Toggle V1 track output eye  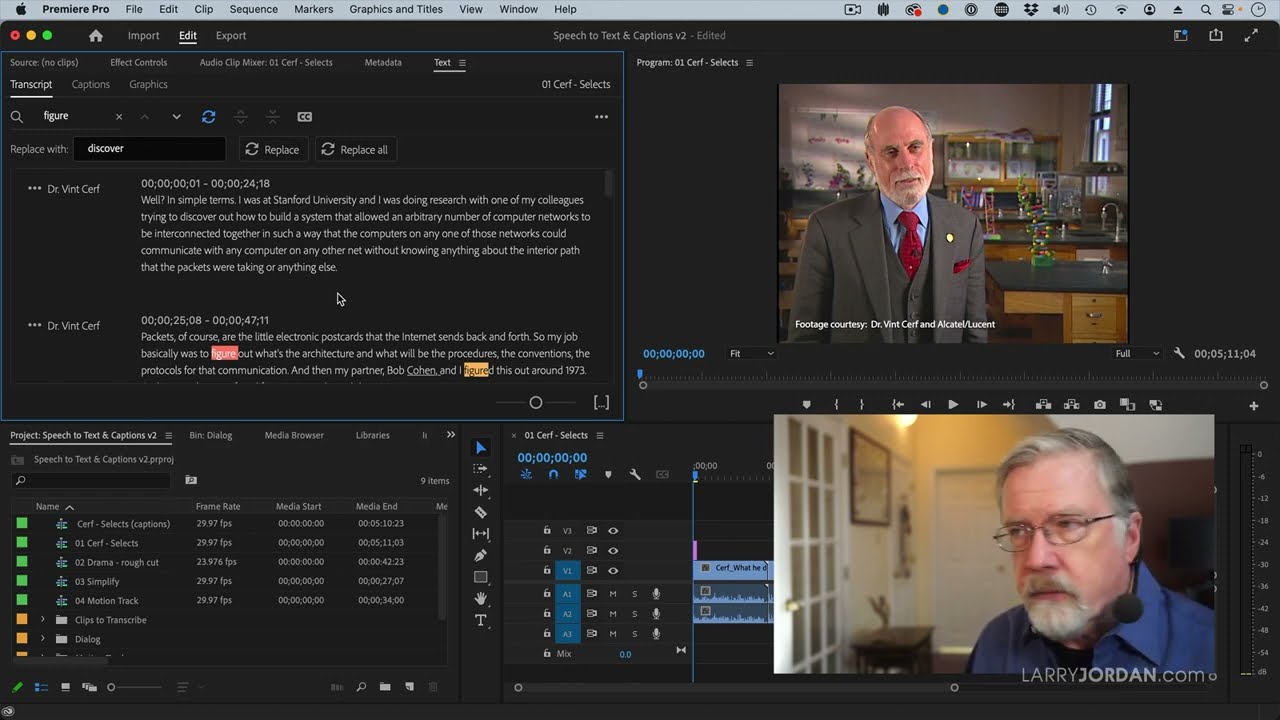point(613,571)
